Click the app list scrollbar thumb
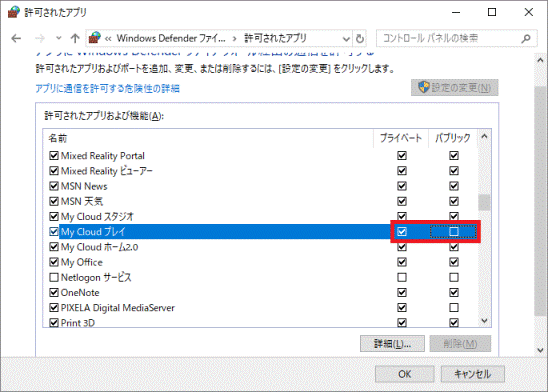 coord(484,202)
